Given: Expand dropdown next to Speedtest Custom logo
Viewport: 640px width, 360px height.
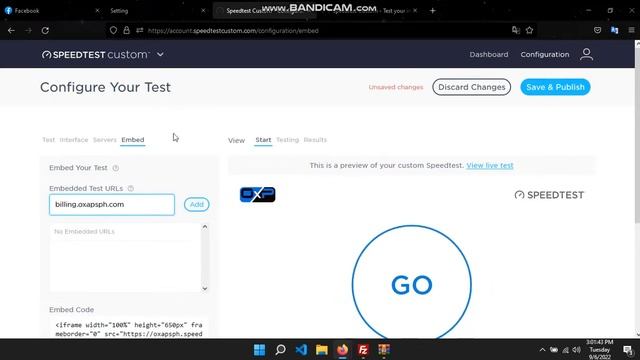Looking at the screenshot, I should point(160,54).
